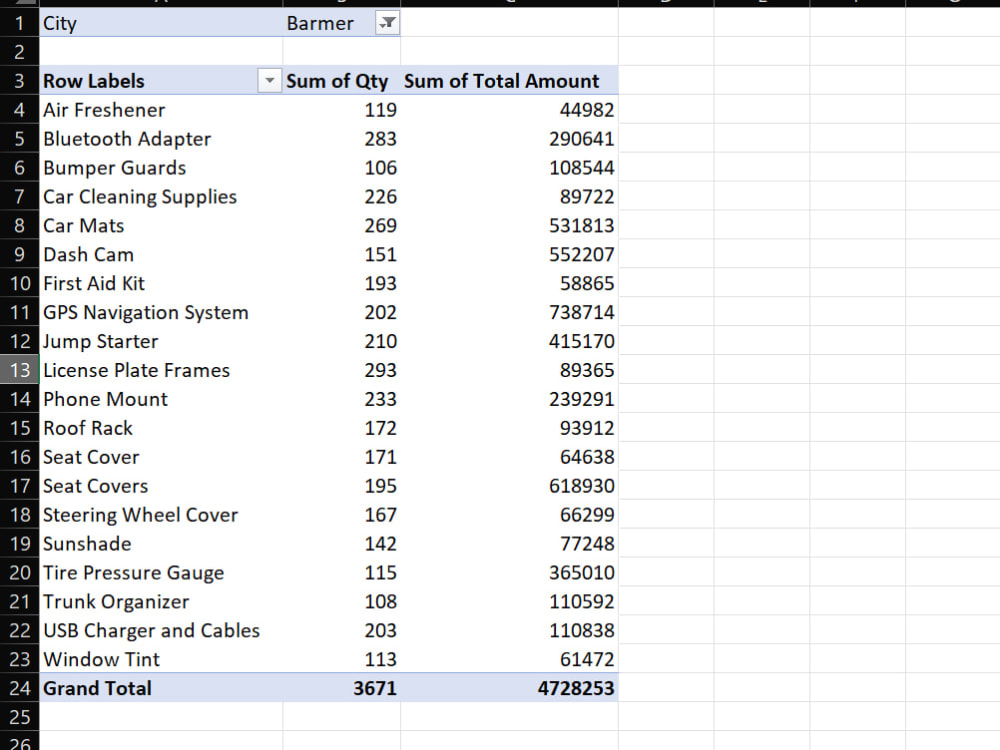Open the City filter dropdown next to Barmer
This screenshot has height=750, width=1000.
coord(387,24)
